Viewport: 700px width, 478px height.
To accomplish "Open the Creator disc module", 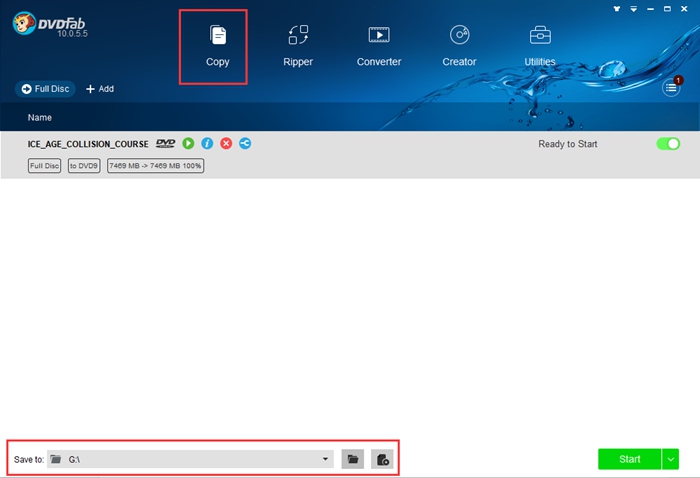I will pos(459,46).
